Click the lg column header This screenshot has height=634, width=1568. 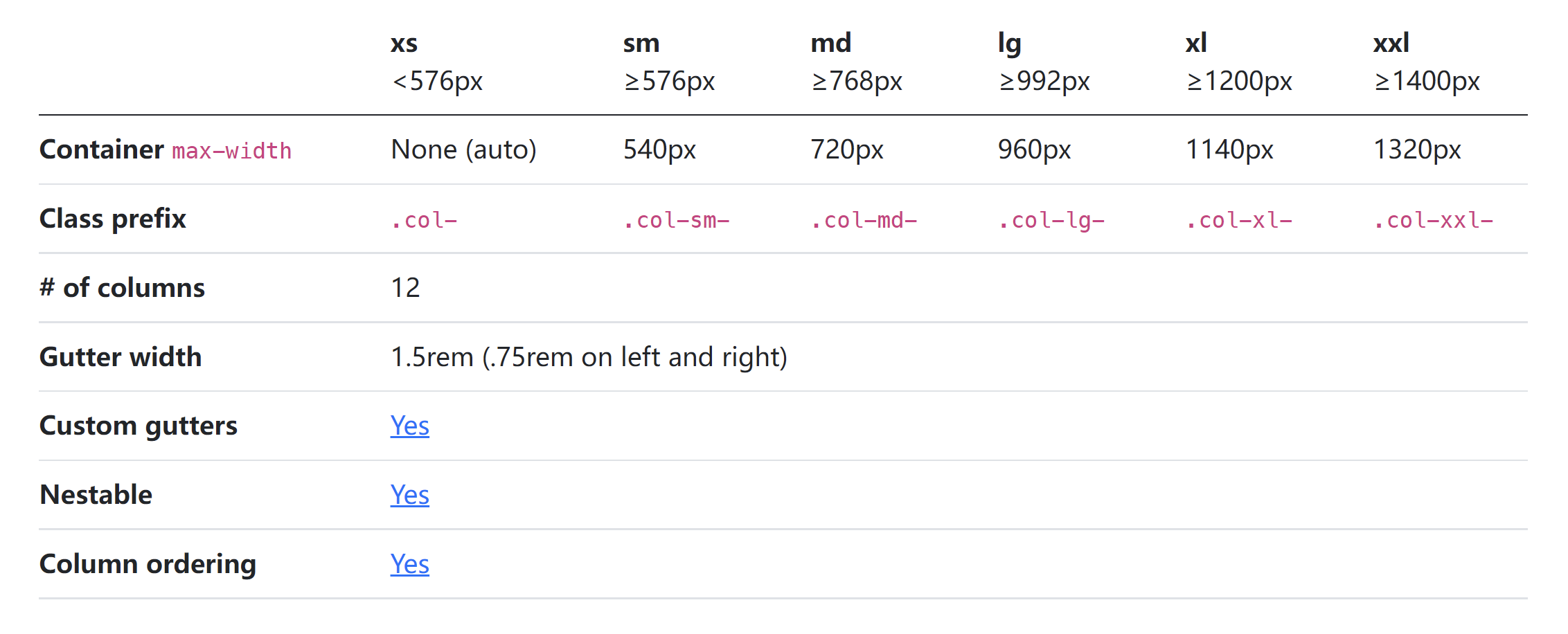[1009, 44]
